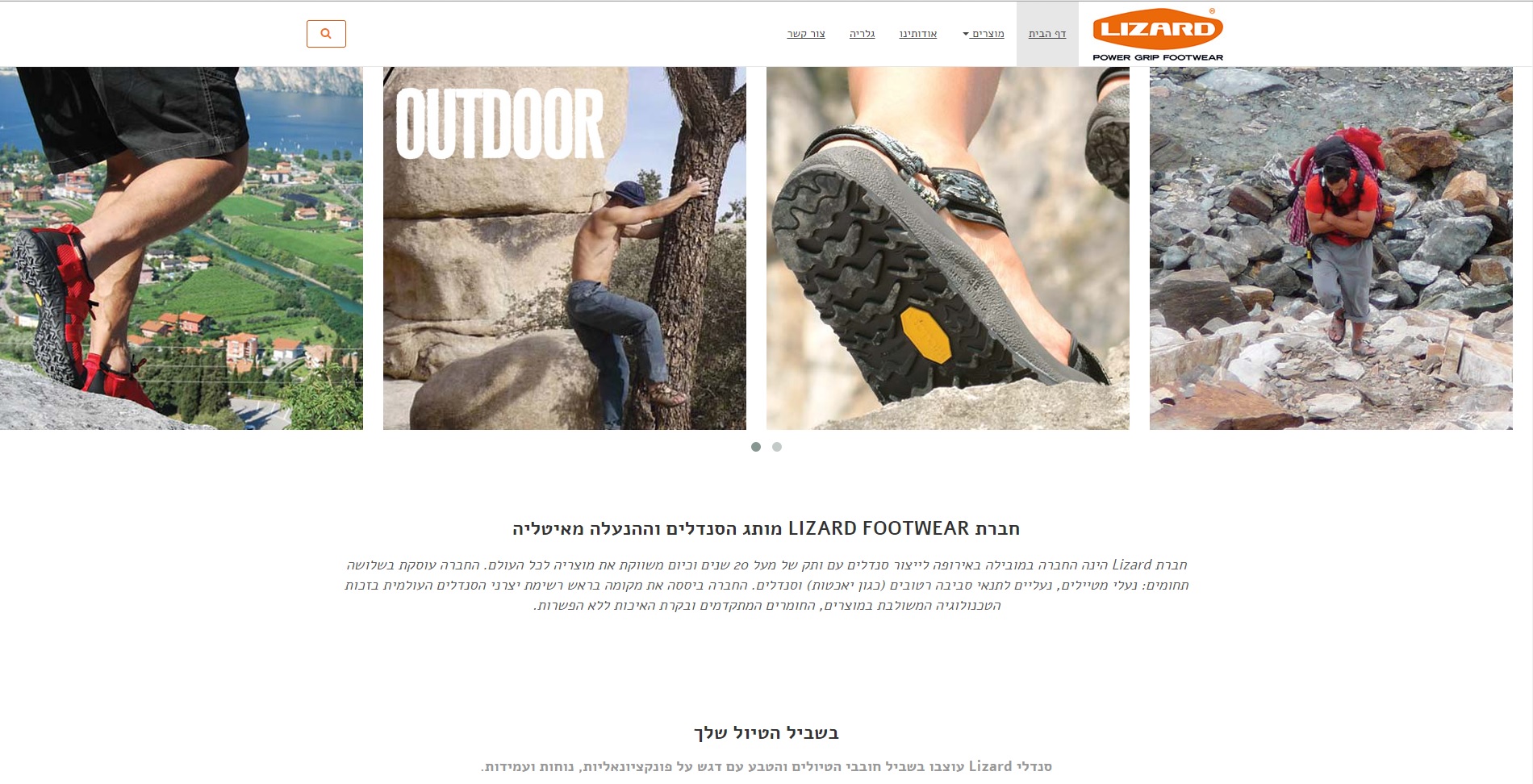Click the hiker on rocks image
The height and width of the screenshot is (784, 1533).
1331,248
